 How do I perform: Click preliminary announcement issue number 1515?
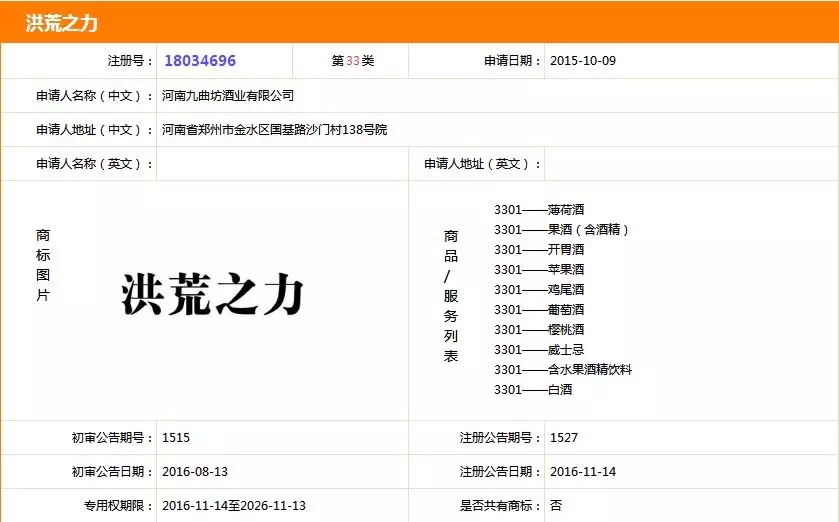176,438
